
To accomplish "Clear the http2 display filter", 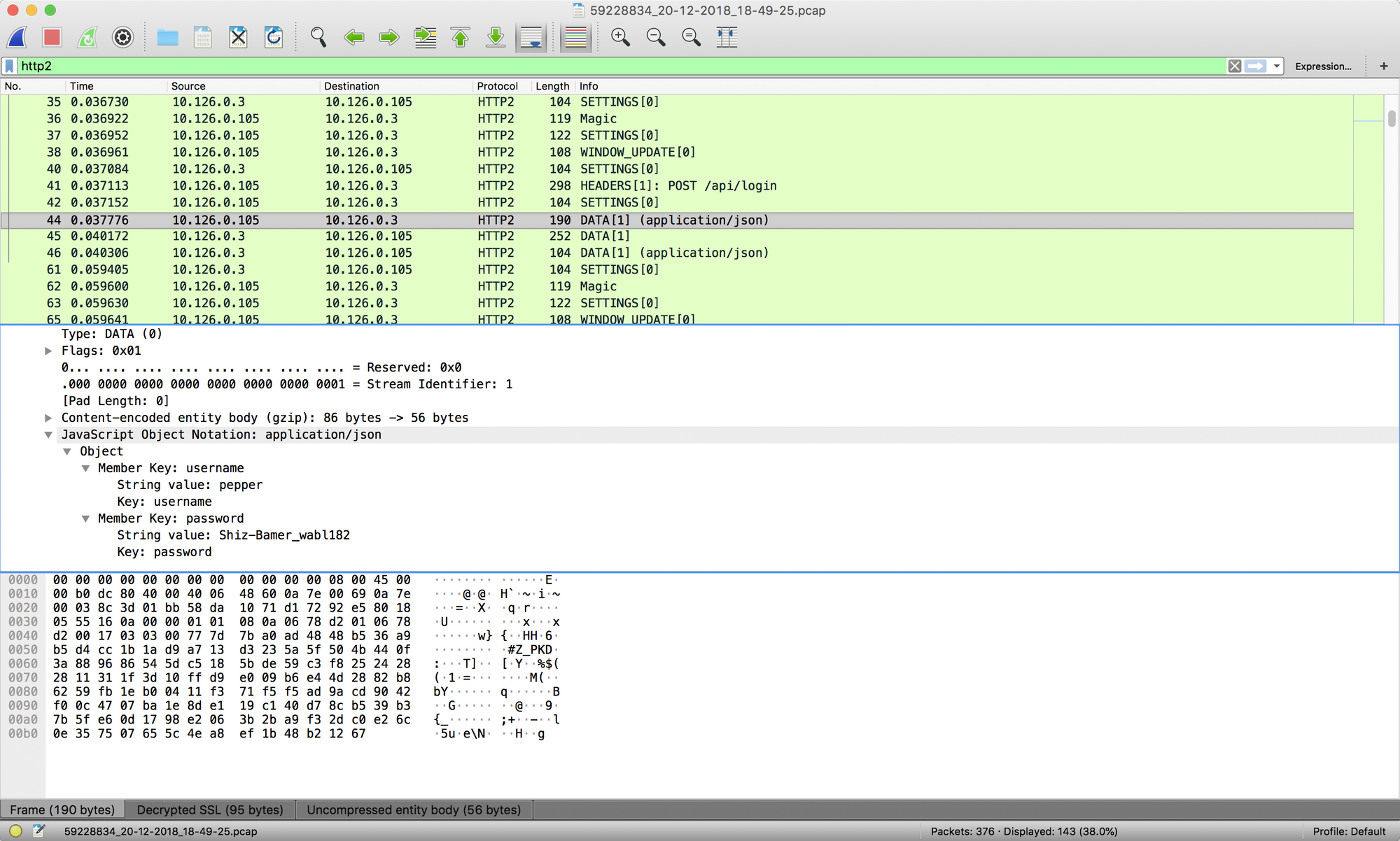I will [1235, 66].
